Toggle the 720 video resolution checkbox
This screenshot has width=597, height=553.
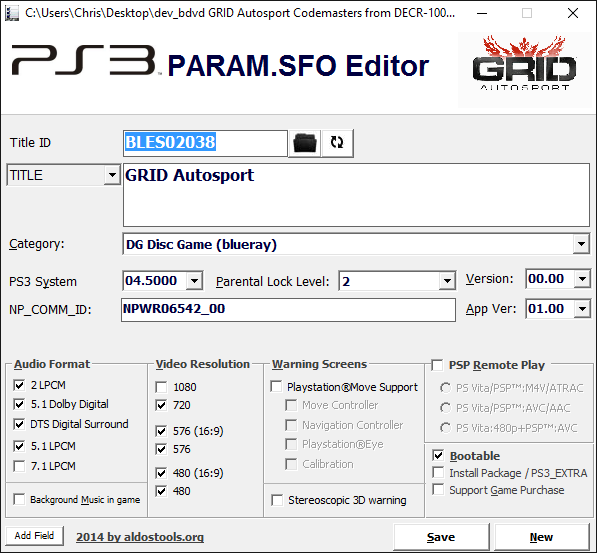point(161,405)
